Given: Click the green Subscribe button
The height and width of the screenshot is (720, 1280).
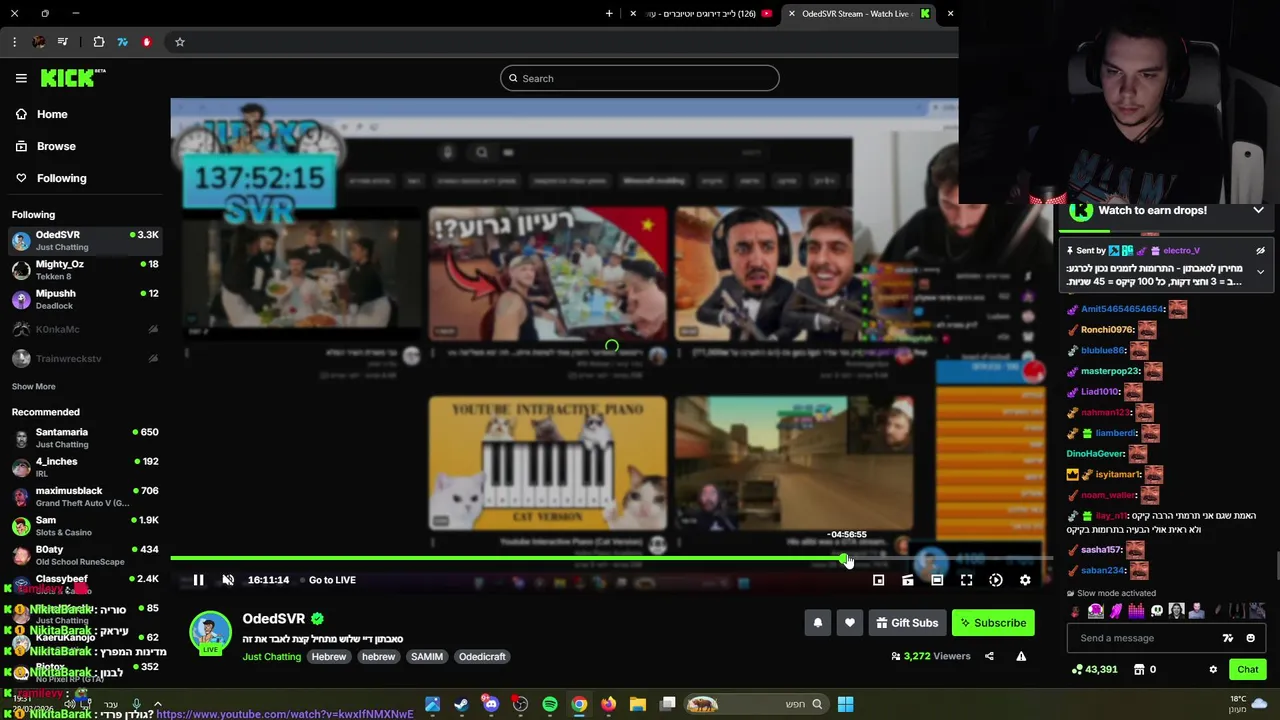Looking at the screenshot, I should (x=993, y=623).
